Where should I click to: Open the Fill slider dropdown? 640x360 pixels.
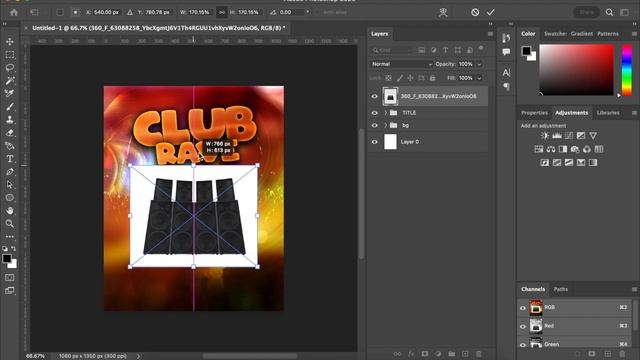click(479, 78)
